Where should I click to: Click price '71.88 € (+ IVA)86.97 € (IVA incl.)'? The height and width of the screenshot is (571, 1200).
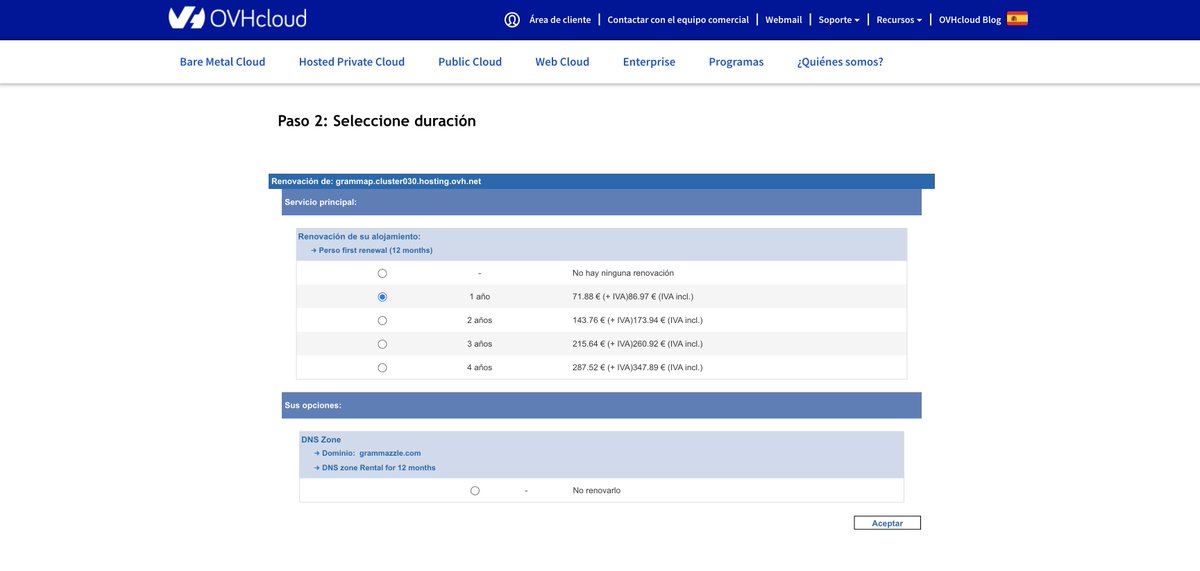point(632,297)
